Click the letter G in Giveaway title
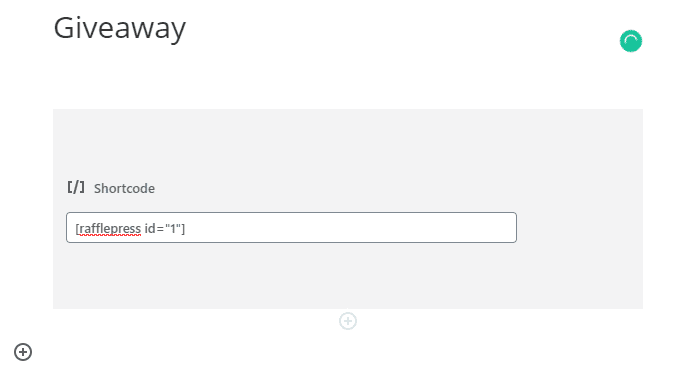694x376 pixels. click(64, 28)
